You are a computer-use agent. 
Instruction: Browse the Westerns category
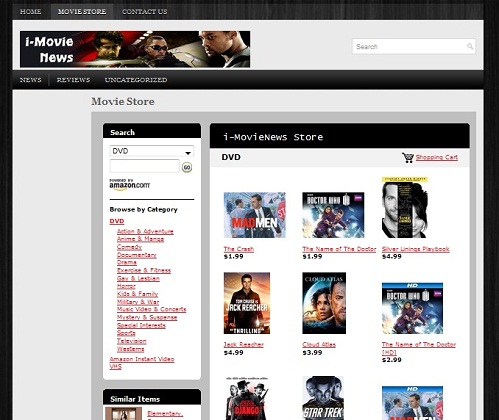tap(131, 349)
